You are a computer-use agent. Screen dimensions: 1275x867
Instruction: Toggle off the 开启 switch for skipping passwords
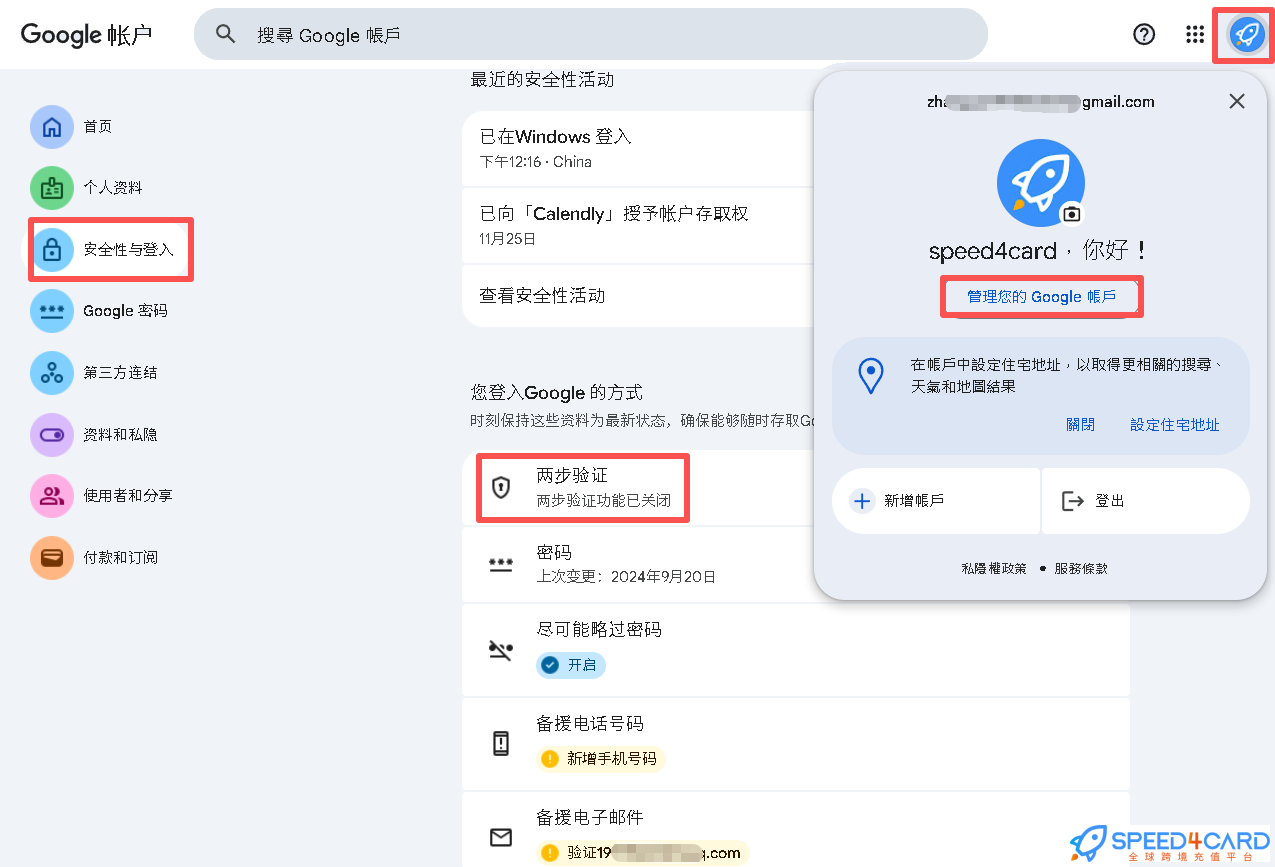point(570,664)
